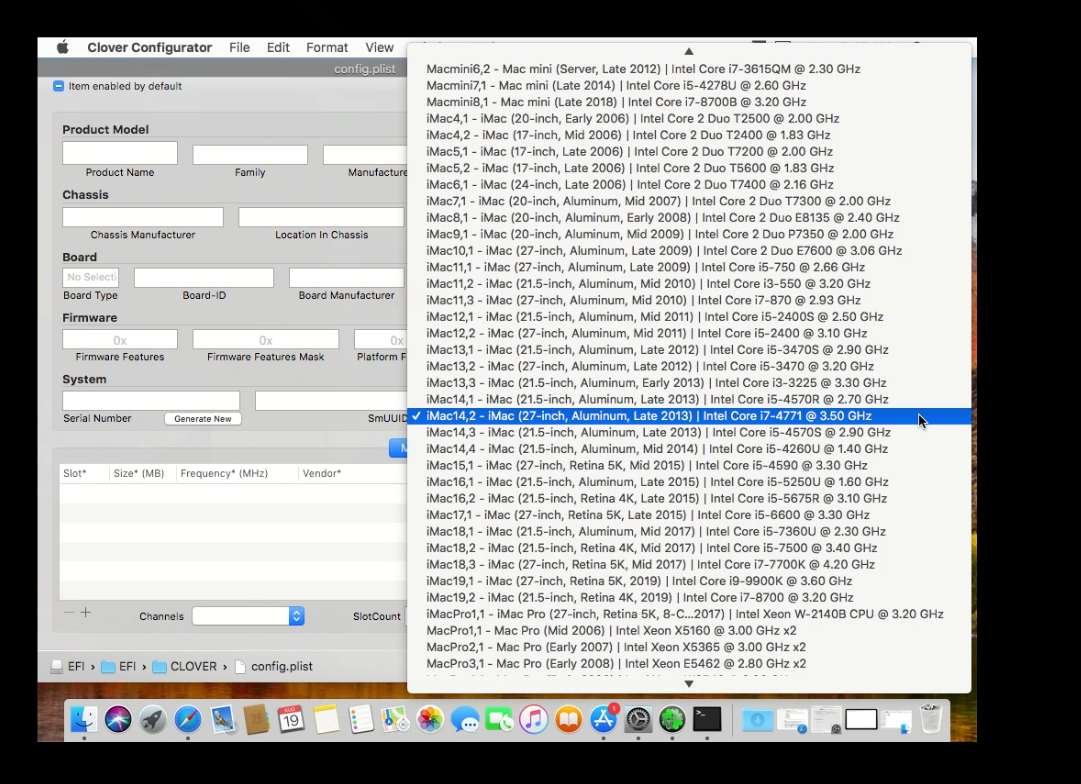
Task: Open Mail stamp icon in dock
Action: tap(222, 719)
